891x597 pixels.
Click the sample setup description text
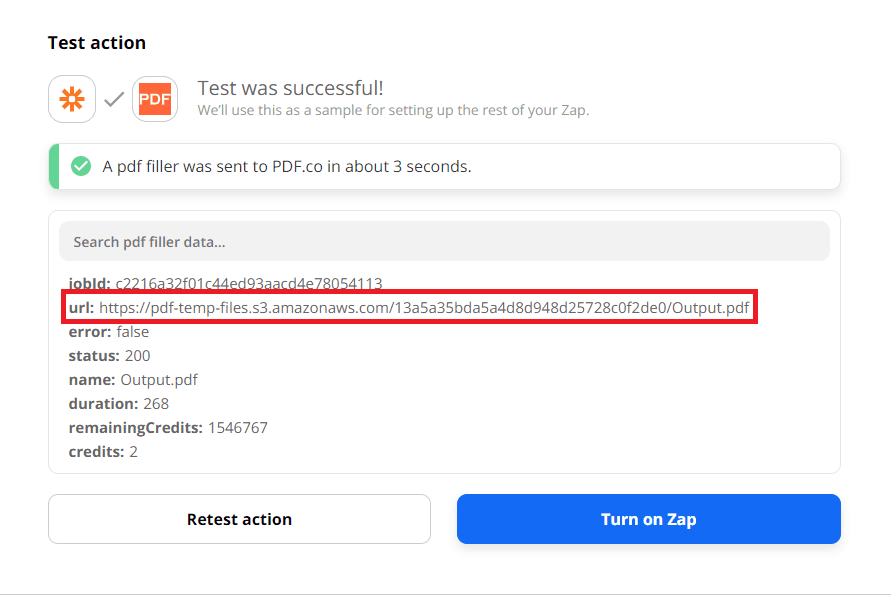(393, 110)
